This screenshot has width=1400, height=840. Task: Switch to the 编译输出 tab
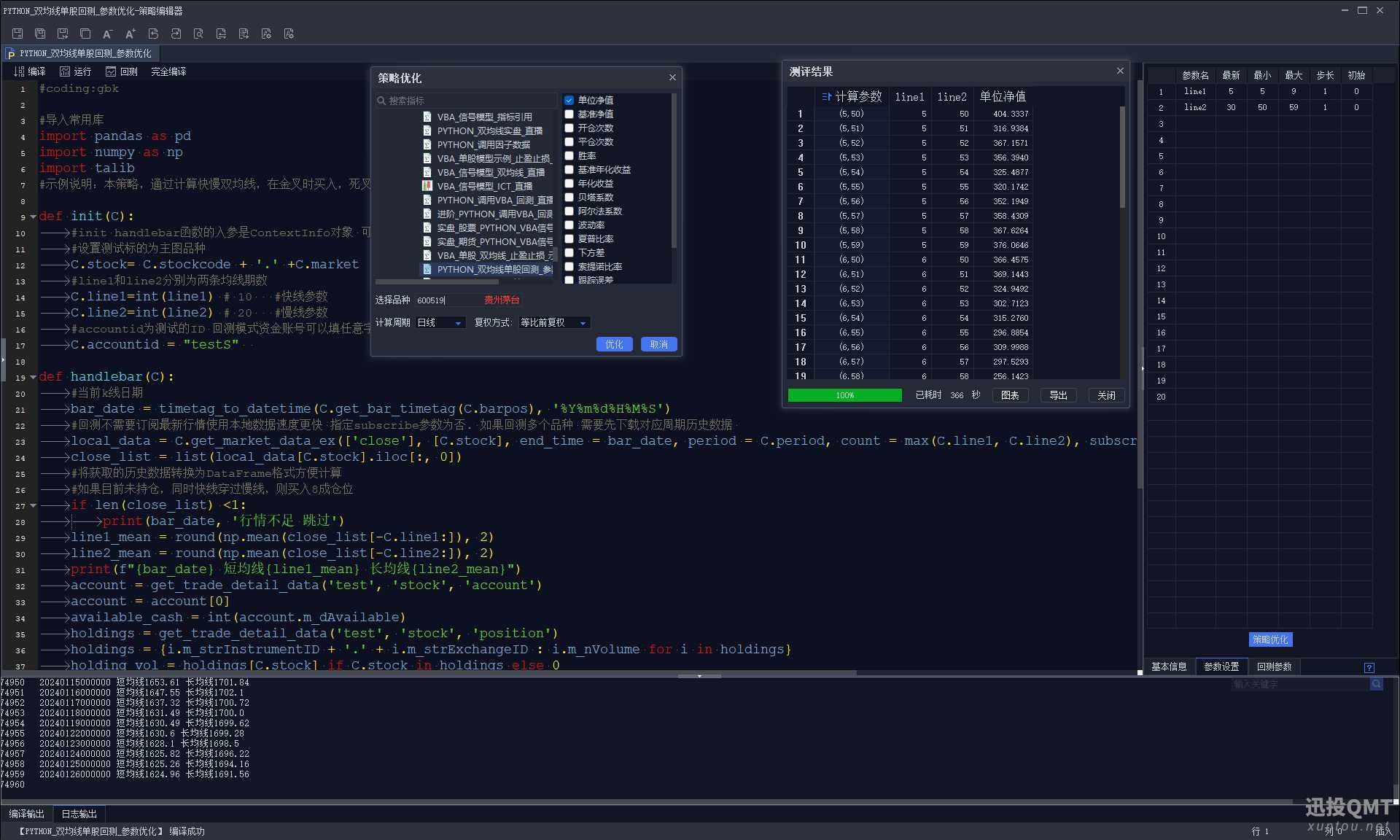pos(26,814)
